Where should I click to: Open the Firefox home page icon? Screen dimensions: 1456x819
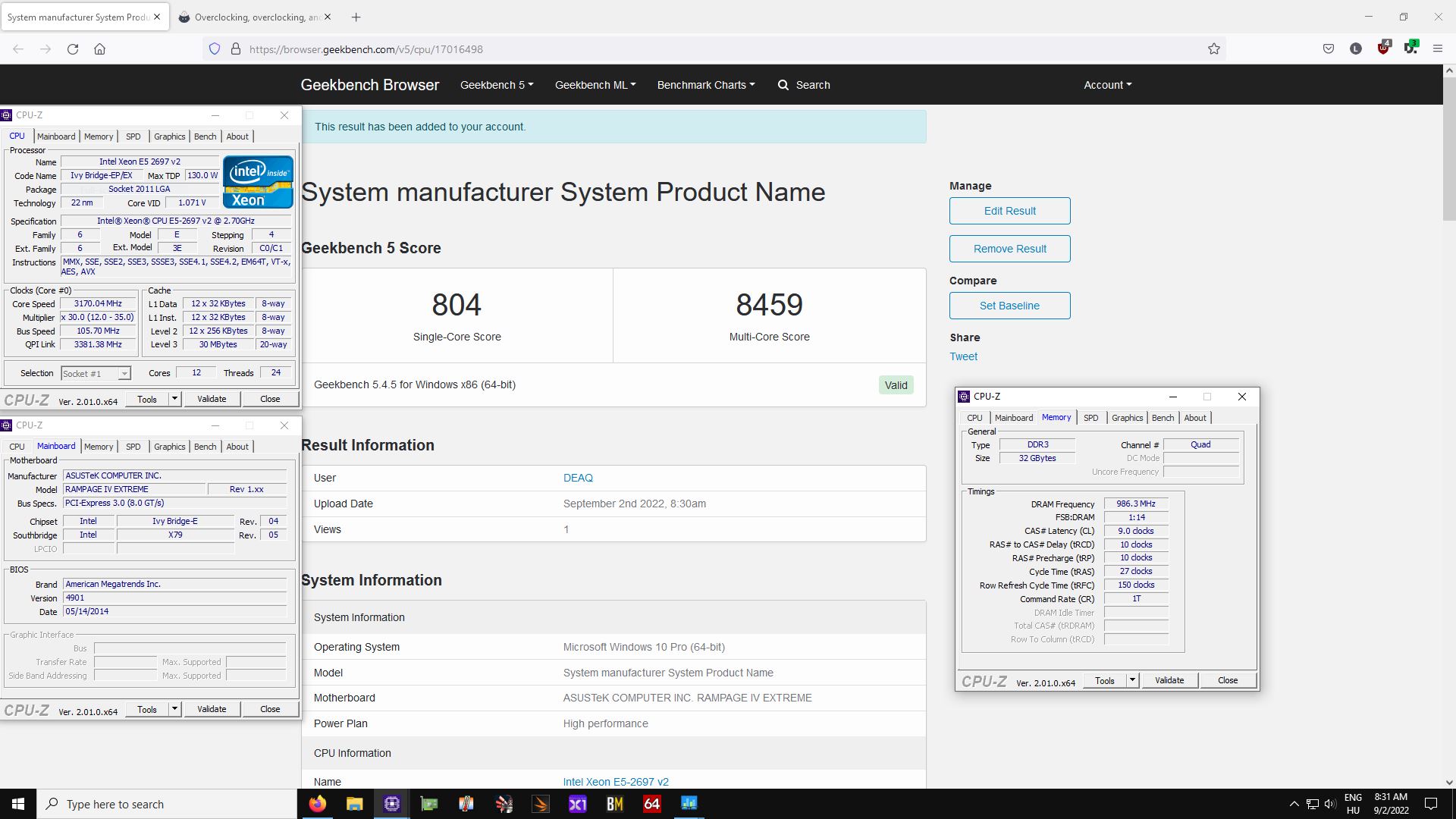(99, 49)
